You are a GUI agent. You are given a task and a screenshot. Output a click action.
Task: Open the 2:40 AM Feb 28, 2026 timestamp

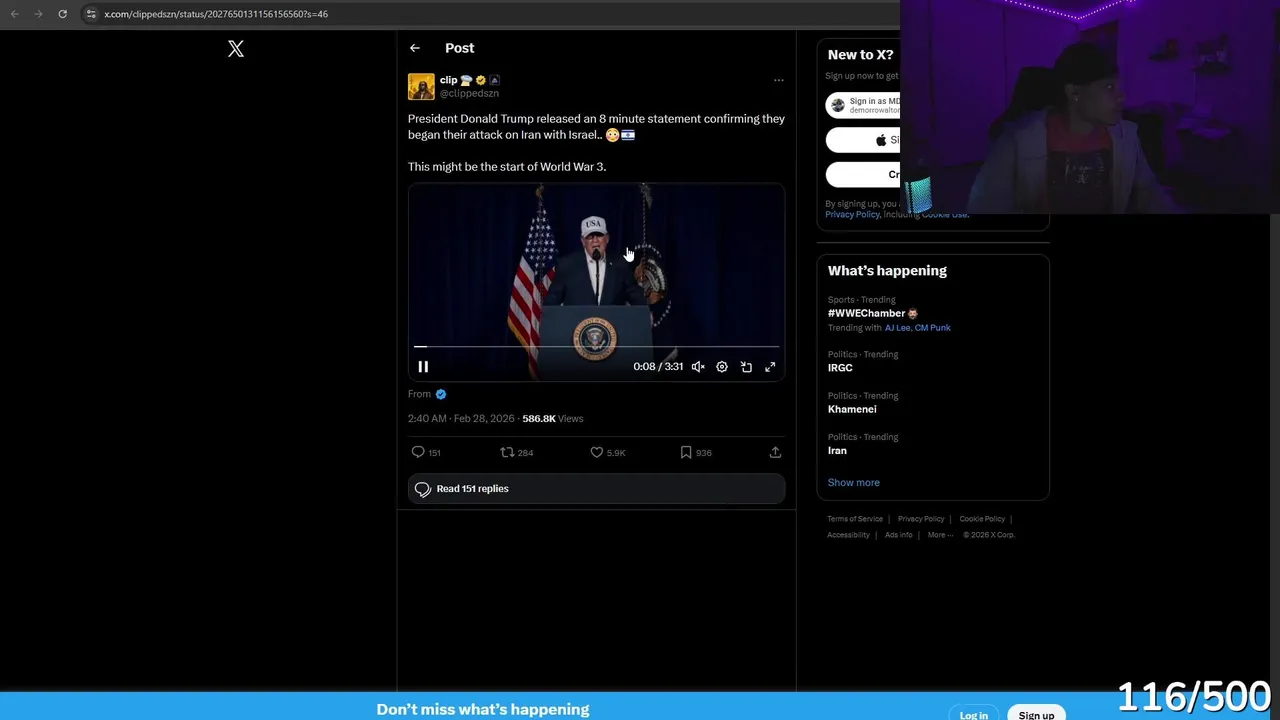[461, 419]
